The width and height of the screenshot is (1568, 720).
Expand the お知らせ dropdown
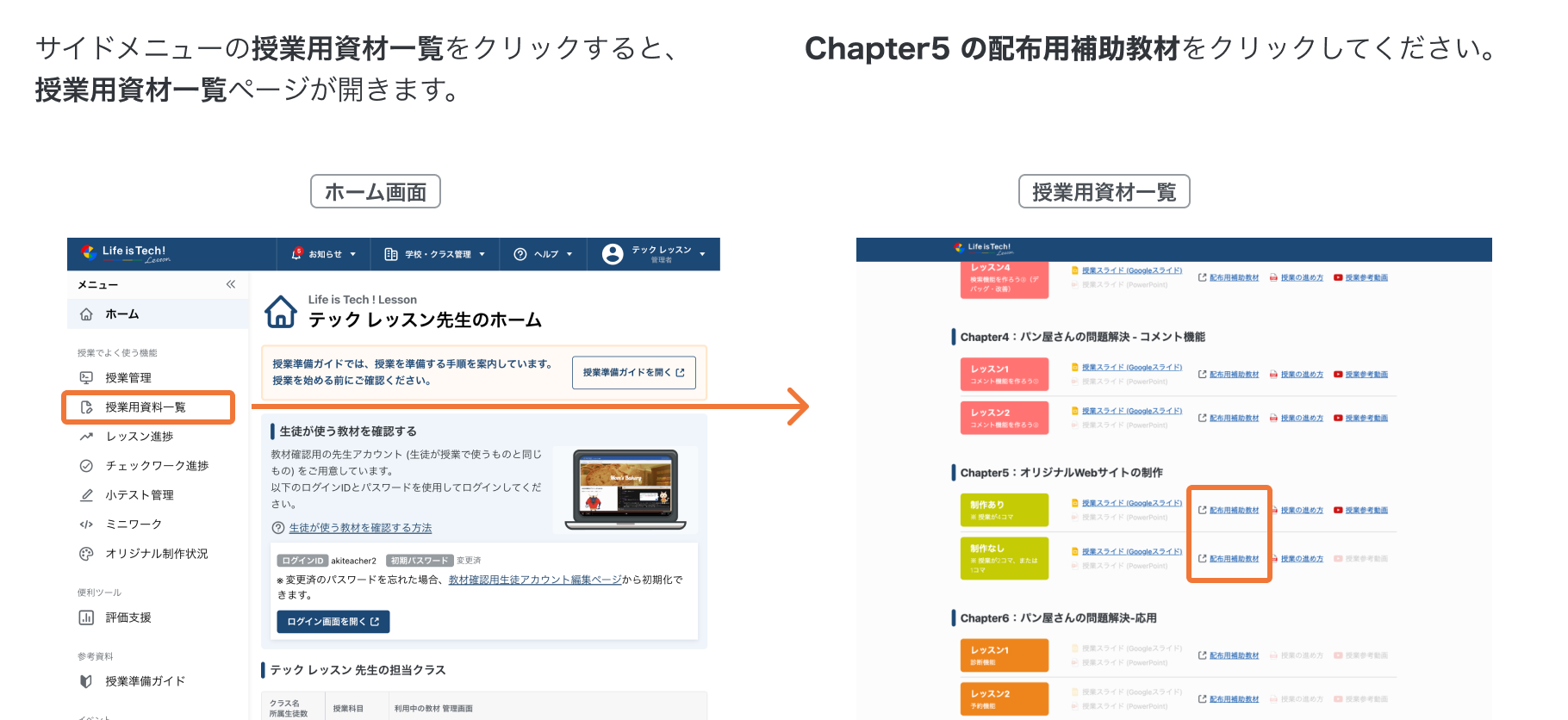coord(325,254)
